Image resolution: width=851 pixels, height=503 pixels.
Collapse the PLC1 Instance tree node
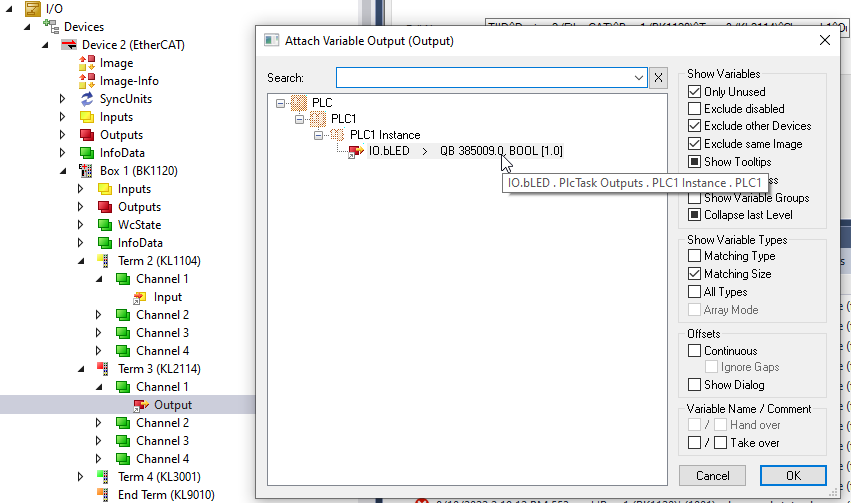point(318,135)
